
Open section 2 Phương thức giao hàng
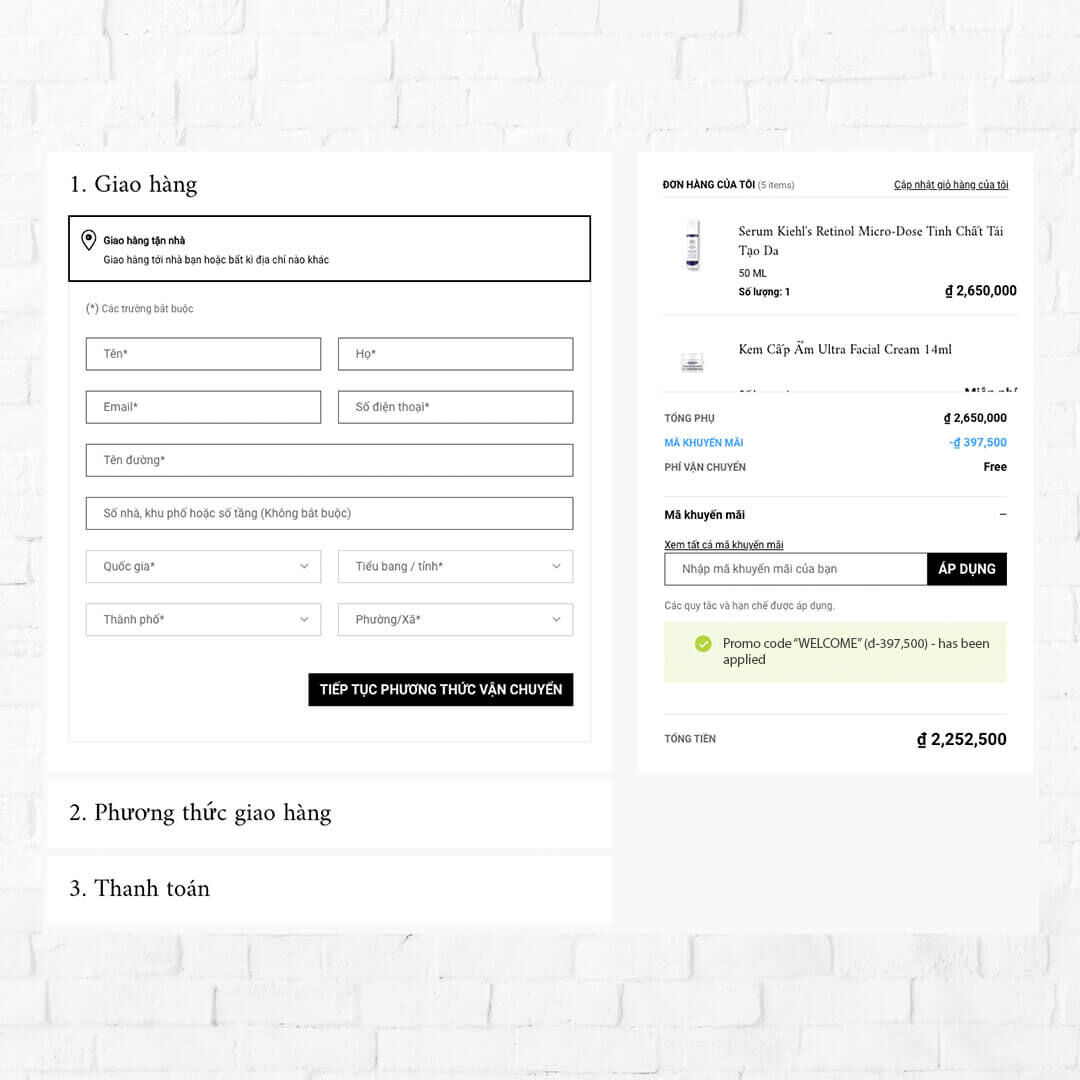(200, 813)
